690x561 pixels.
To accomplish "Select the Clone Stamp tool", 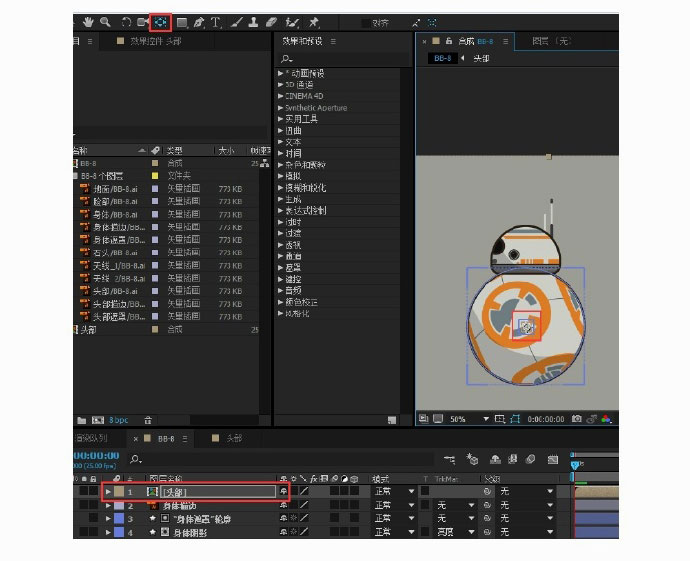I will 253,22.
